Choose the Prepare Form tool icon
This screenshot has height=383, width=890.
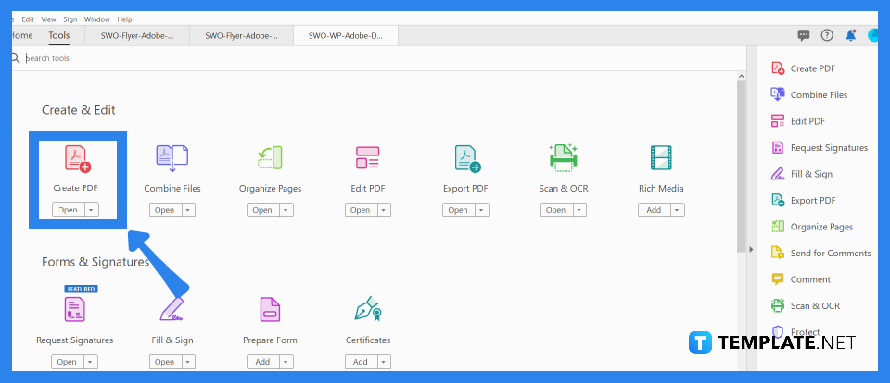tap(270, 310)
